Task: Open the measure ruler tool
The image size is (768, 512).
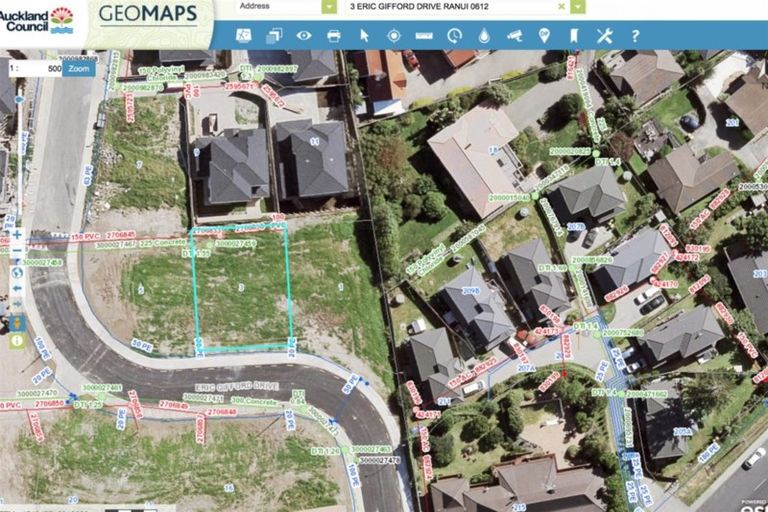Action: pyautogui.click(x=424, y=36)
